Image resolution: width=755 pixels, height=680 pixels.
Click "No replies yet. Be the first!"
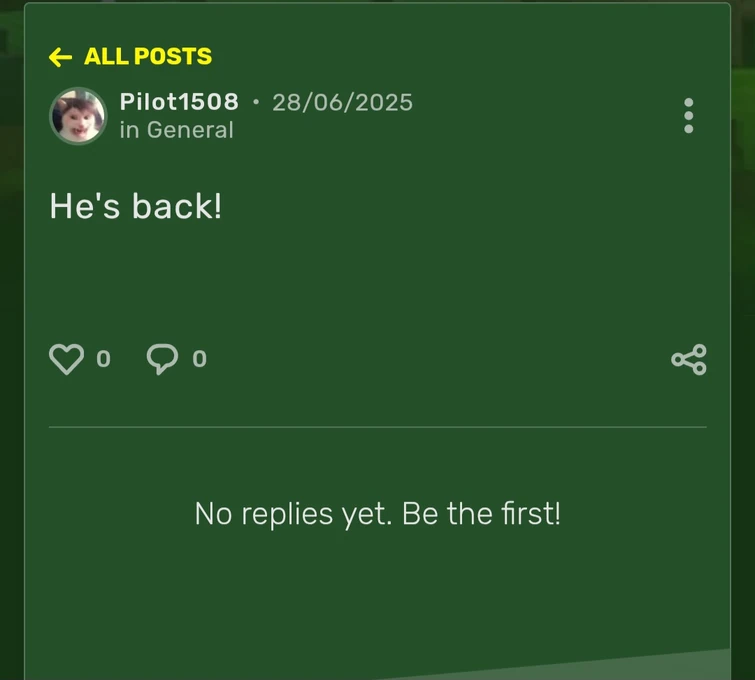[x=378, y=513]
